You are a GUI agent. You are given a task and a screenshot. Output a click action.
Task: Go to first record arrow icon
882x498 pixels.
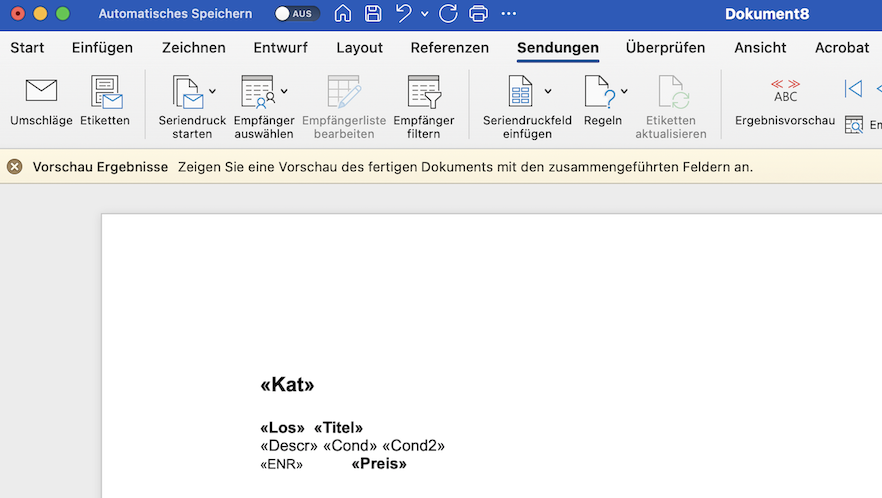(x=852, y=89)
